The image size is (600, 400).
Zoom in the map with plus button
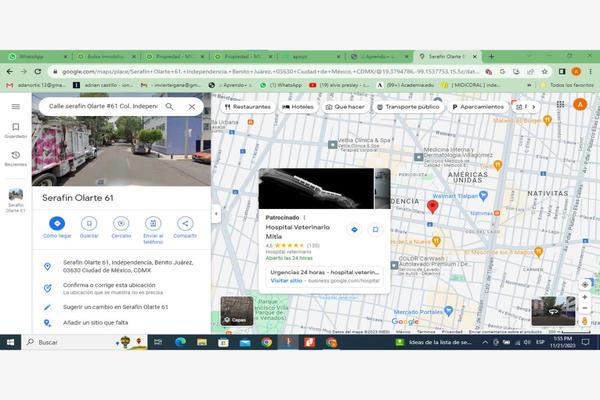pyautogui.click(x=585, y=297)
